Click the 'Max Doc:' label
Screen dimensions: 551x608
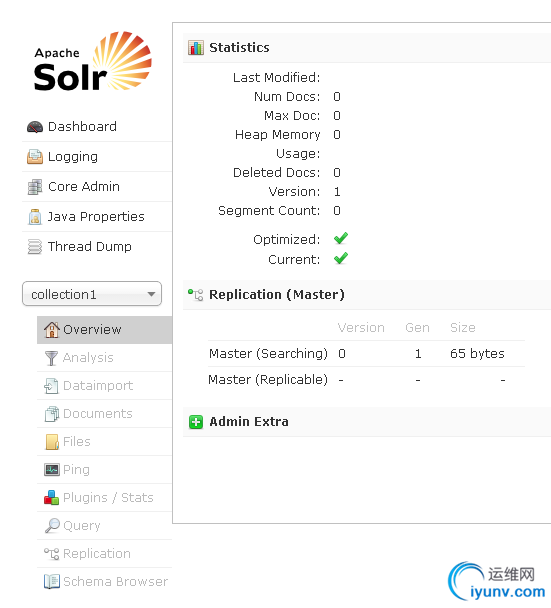[292, 116]
